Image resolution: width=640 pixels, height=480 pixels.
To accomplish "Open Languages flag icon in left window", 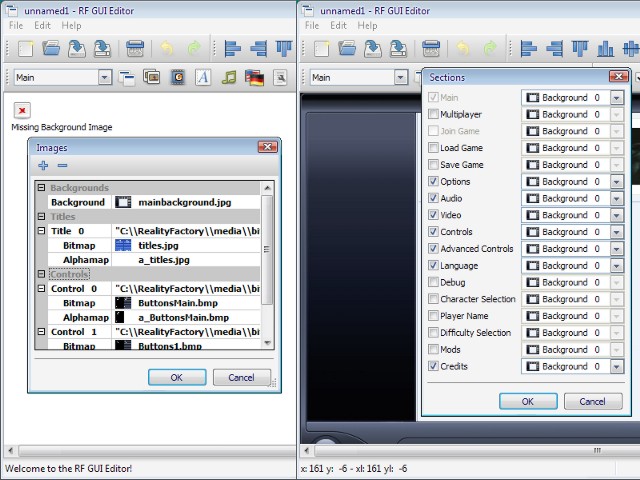I will (x=254, y=77).
